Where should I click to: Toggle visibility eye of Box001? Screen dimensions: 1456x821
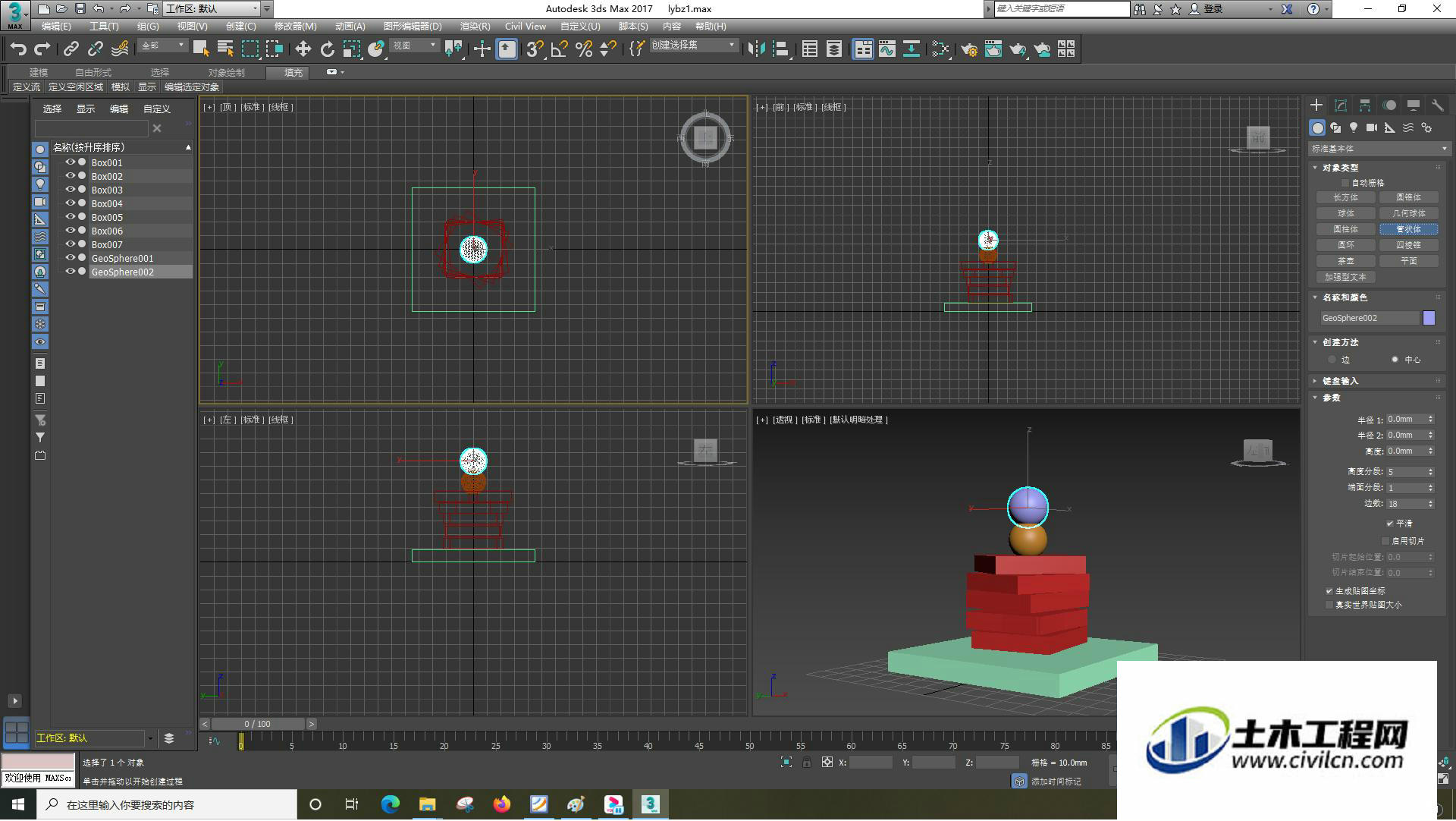click(x=70, y=162)
